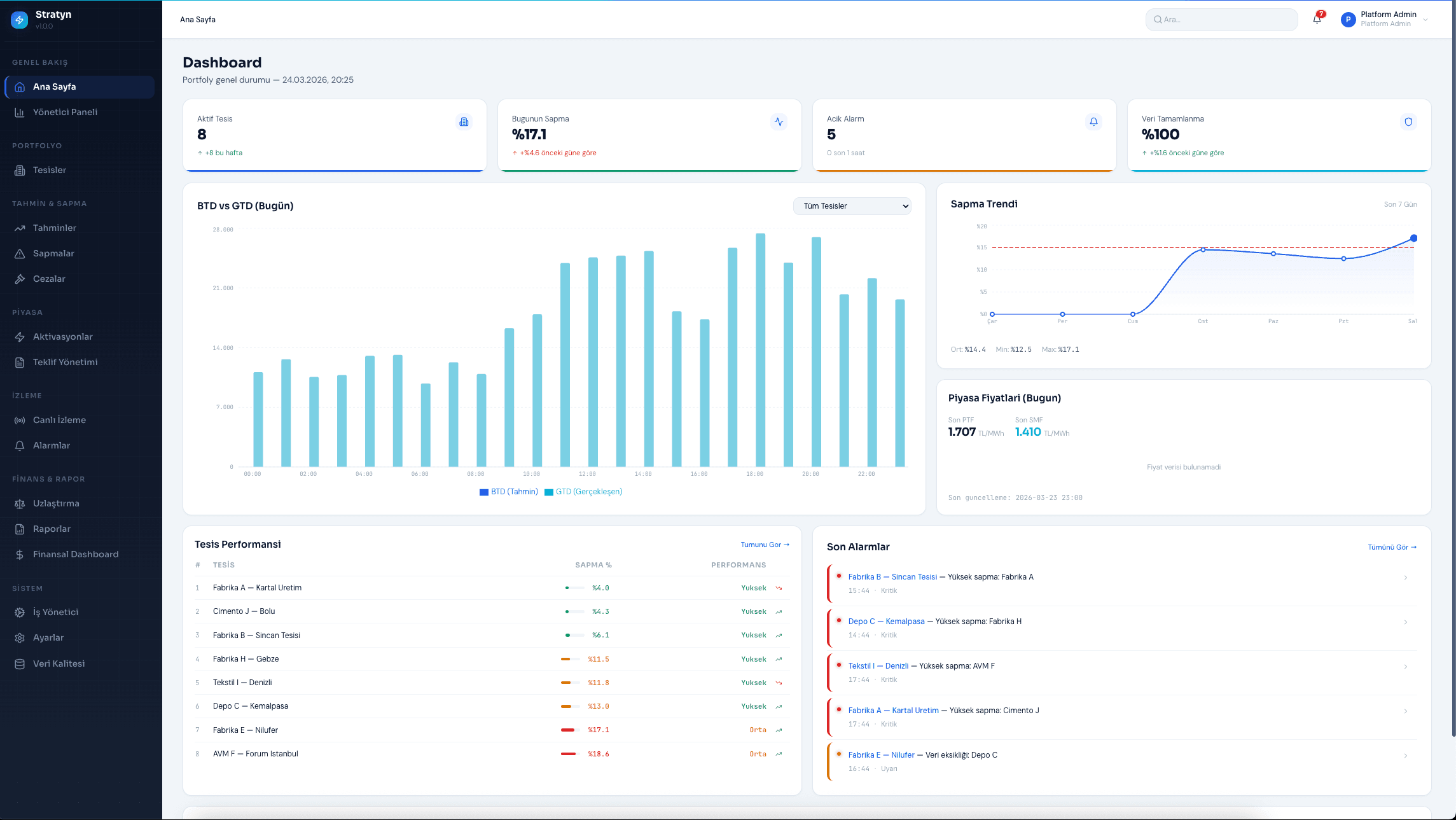Click the Acik Alarm bell card icon

(x=1093, y=122)
